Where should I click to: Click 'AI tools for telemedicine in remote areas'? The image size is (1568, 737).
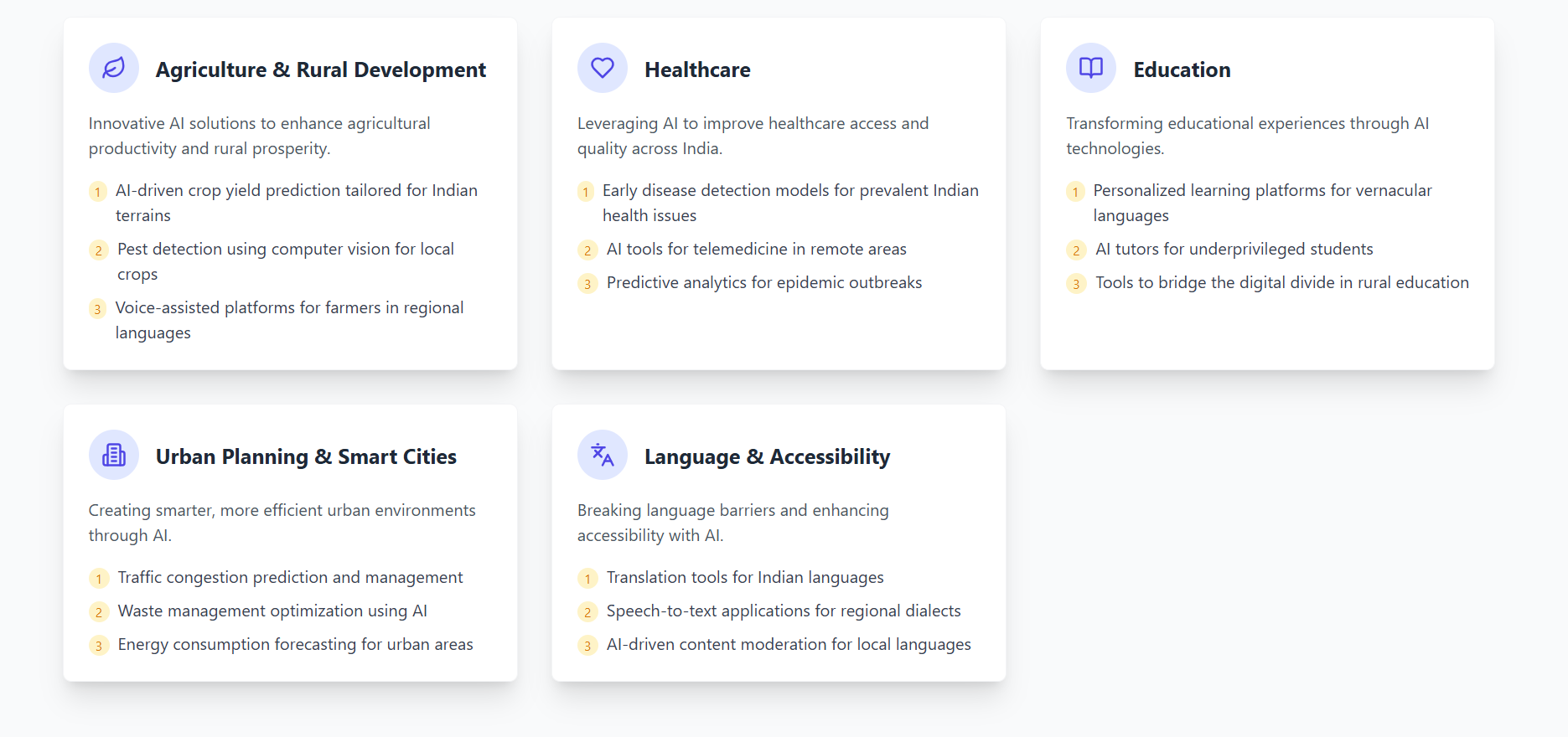click(757, 249)
